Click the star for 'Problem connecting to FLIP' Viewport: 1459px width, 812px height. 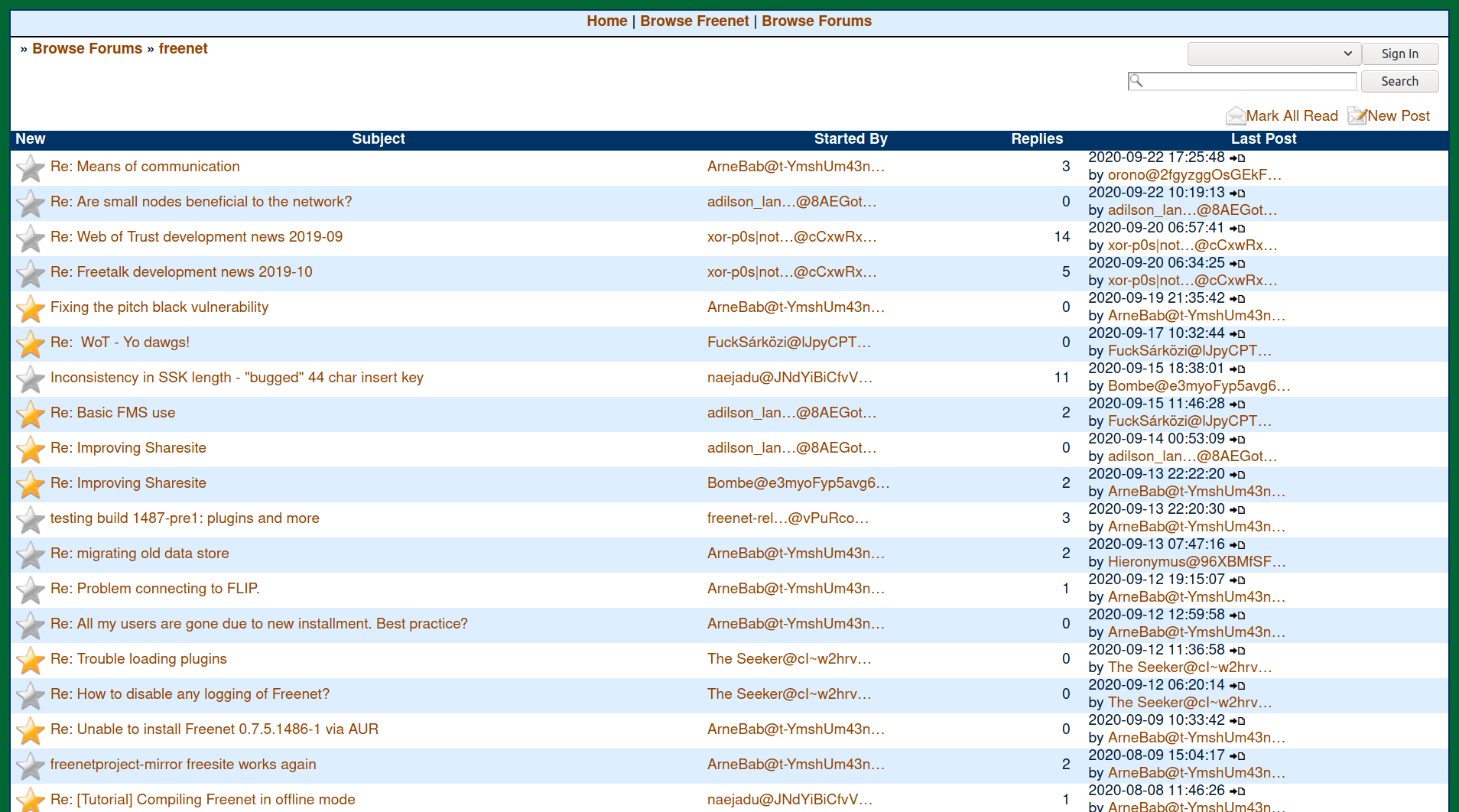31,590
